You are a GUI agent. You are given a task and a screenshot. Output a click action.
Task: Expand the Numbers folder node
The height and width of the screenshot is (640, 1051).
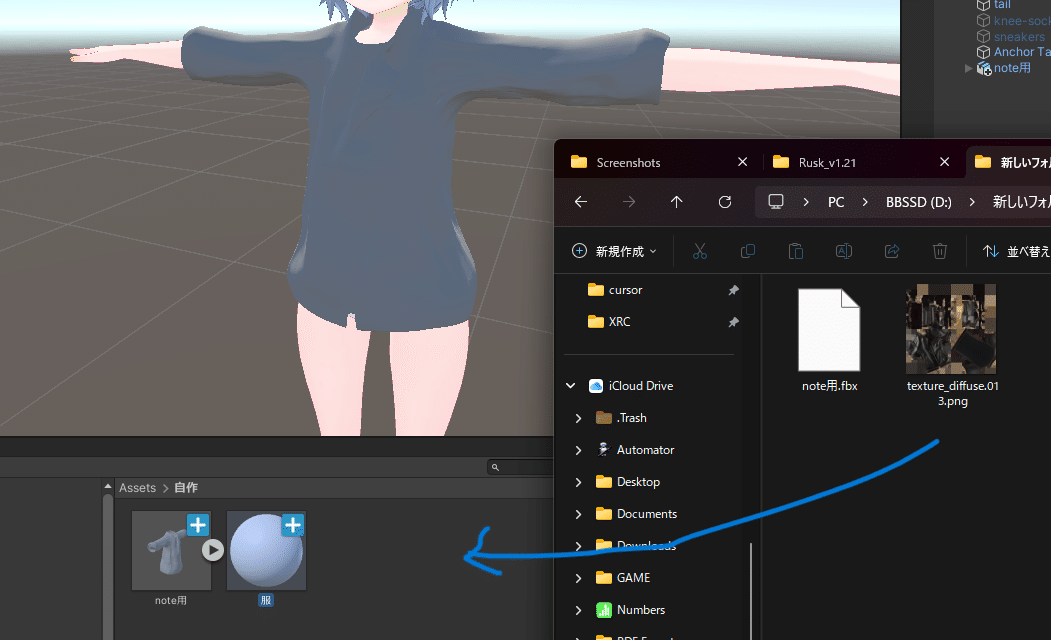578,610
